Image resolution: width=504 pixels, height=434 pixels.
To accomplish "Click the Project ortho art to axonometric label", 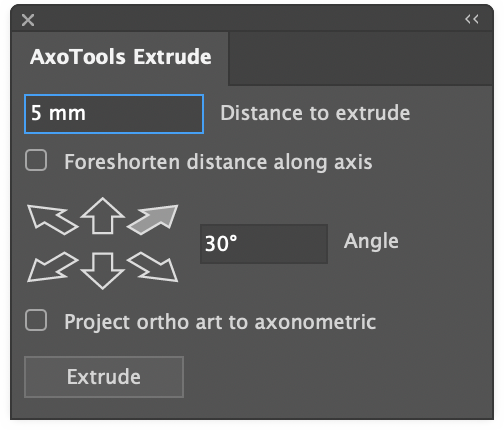I will tap(220, 322).
